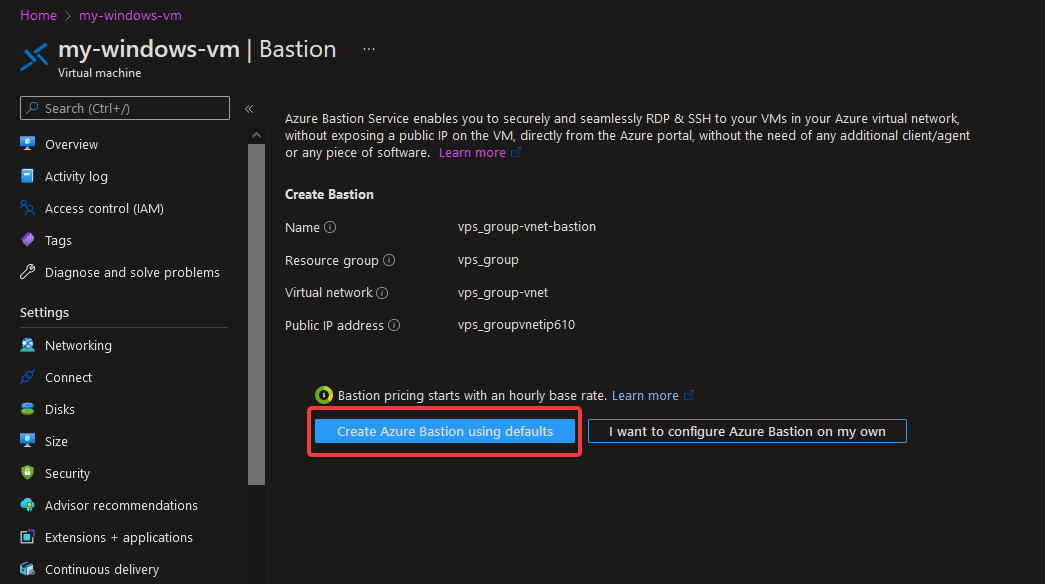This screenshot has width=1045, height=584.
Task: Follow the Learn more link in the description
Action: (x=472, y=153)
